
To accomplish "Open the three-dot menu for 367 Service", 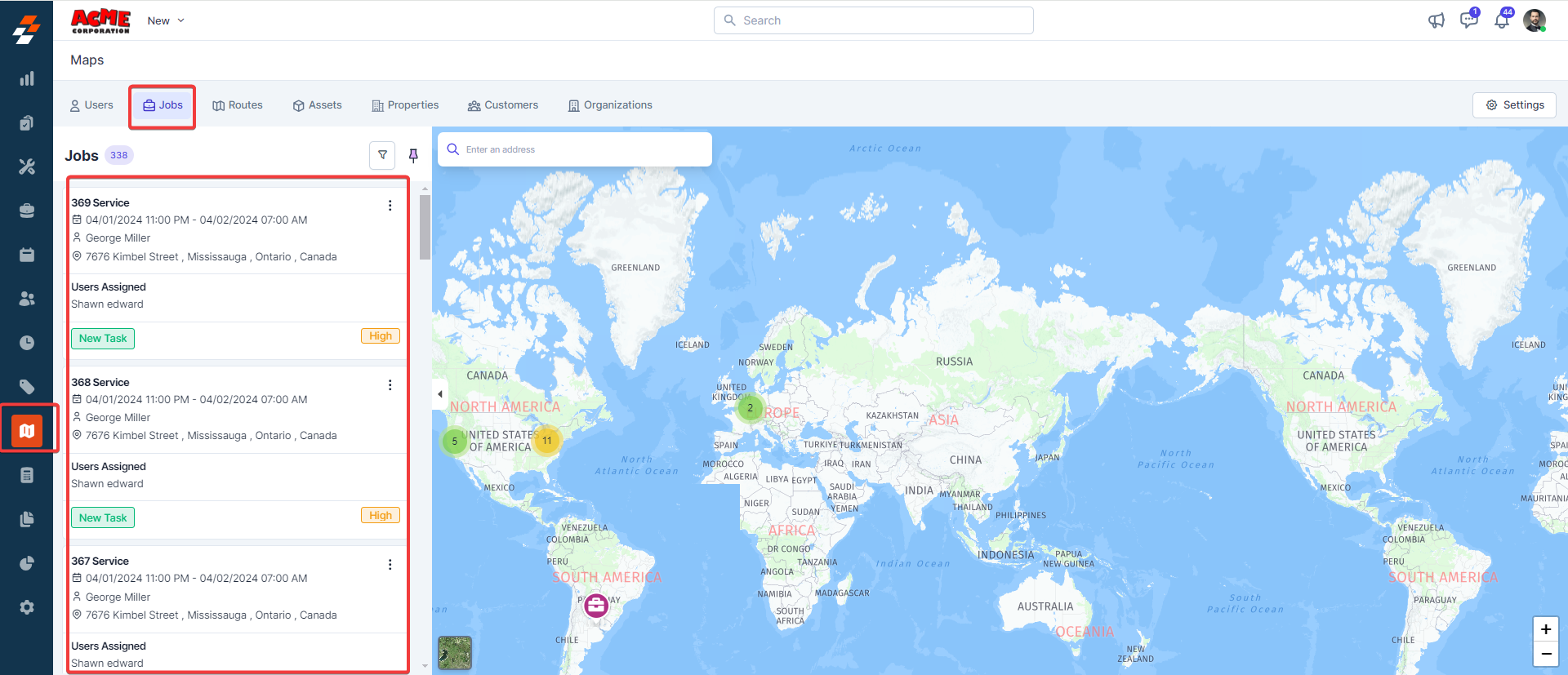I will pyautogui.click(x=390, y=565).
